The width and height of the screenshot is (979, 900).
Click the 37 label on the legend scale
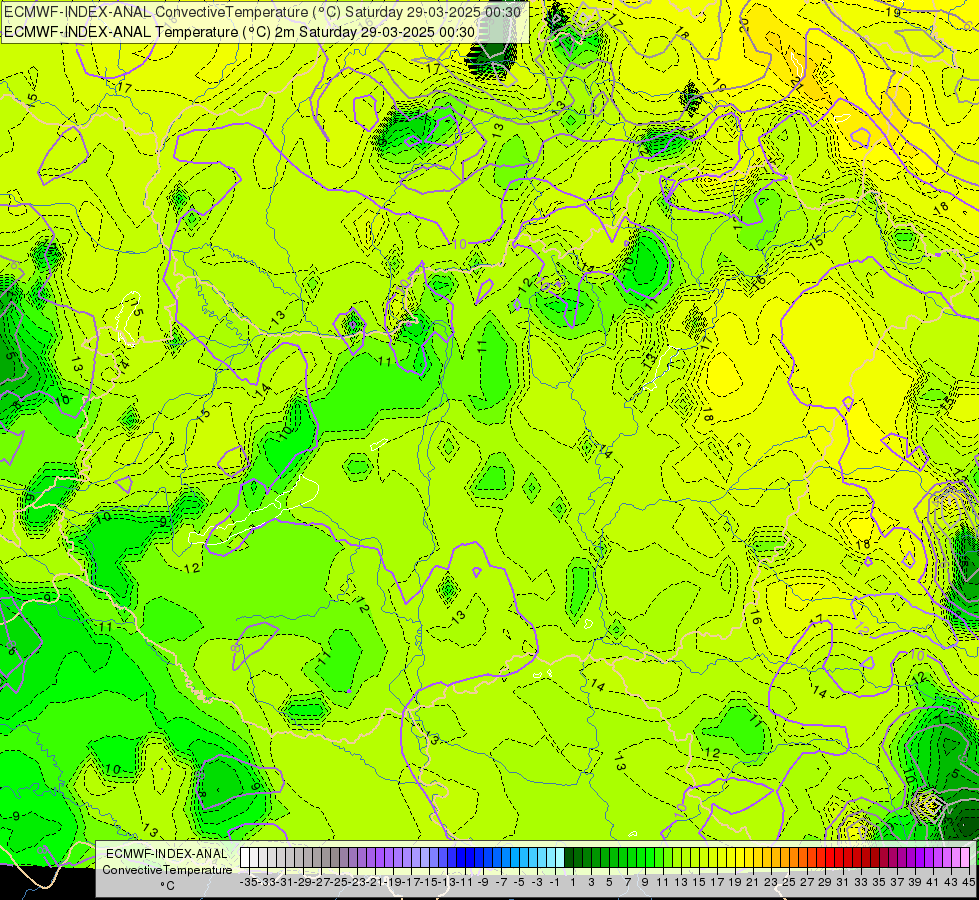(x=897, y=882)
